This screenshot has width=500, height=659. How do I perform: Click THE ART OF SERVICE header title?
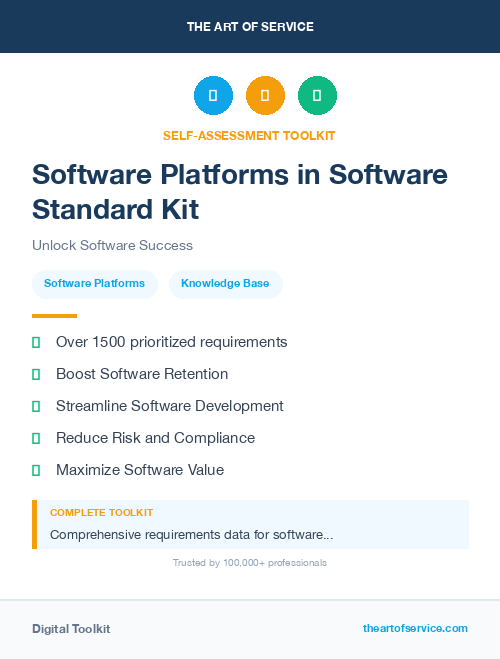tap(250, 27)
